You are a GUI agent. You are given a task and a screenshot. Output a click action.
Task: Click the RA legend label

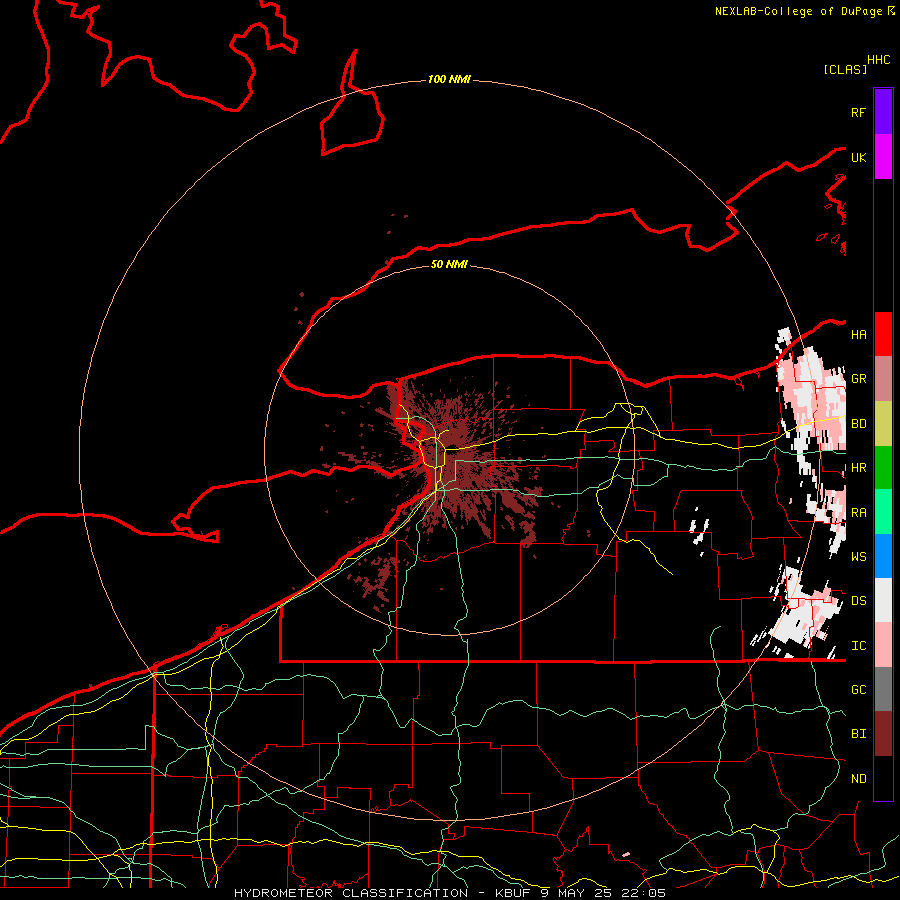click(858, 513)
